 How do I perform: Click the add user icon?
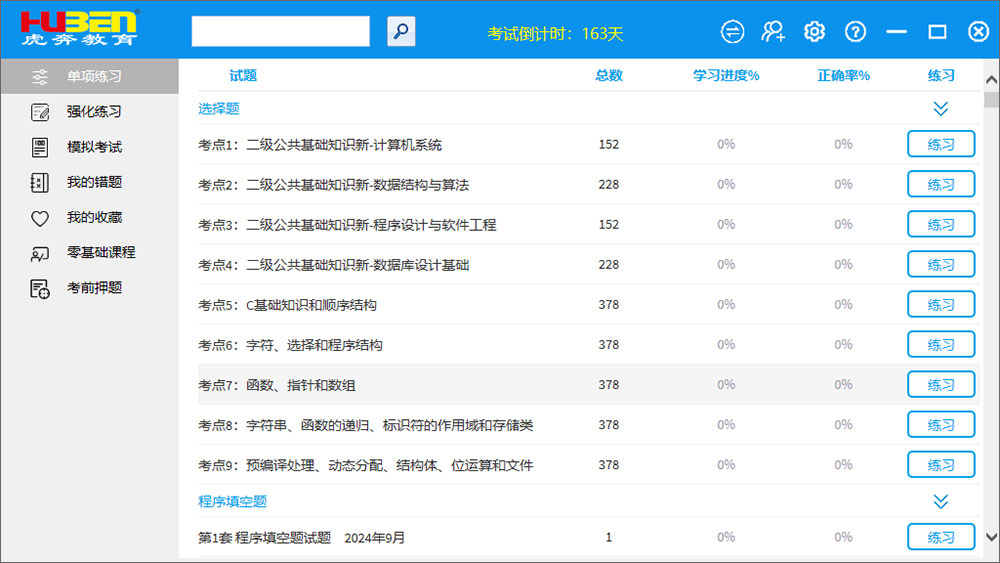point(773,32)
